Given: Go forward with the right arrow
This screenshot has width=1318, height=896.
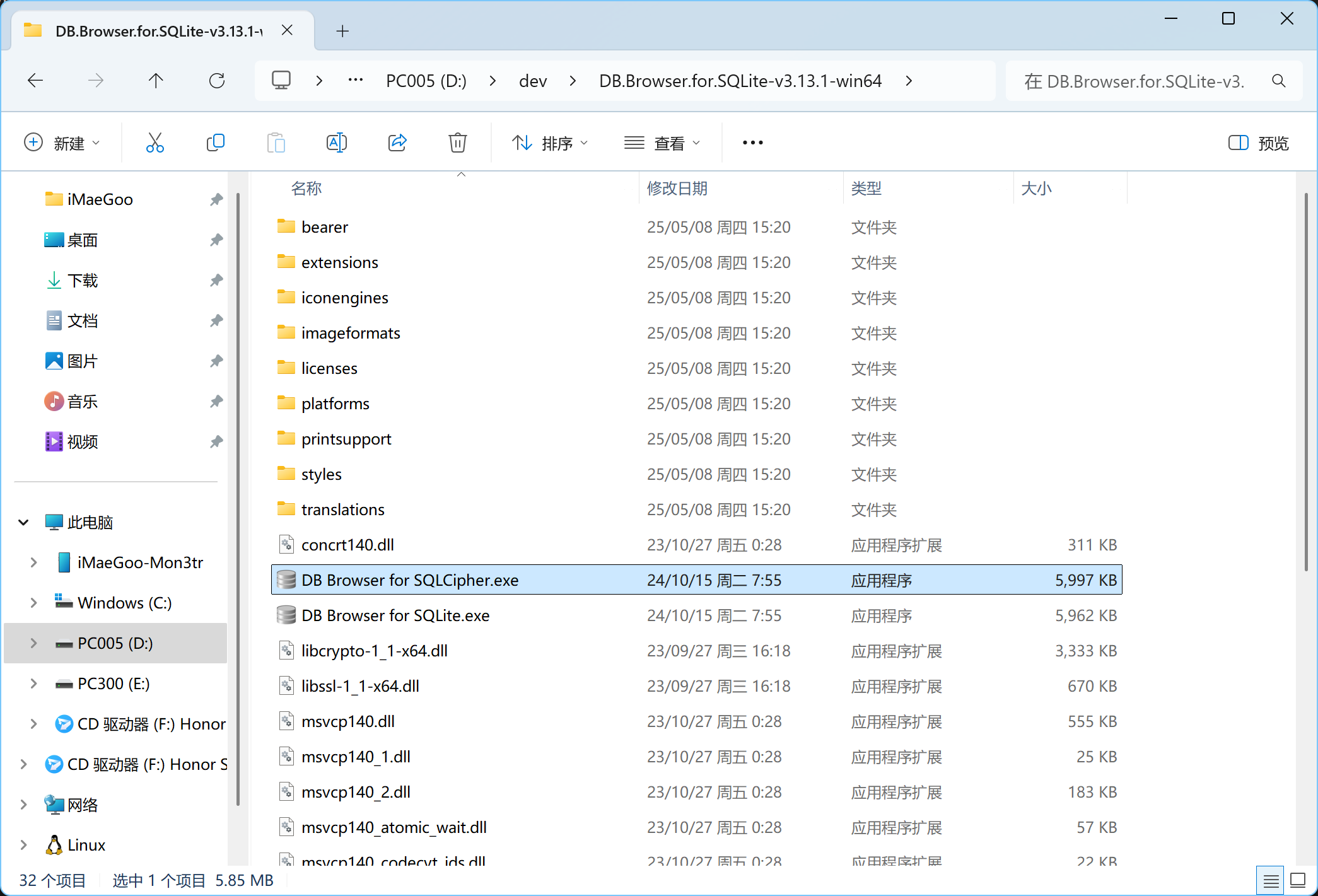Looking at the screenshot, I should (96, 81).
